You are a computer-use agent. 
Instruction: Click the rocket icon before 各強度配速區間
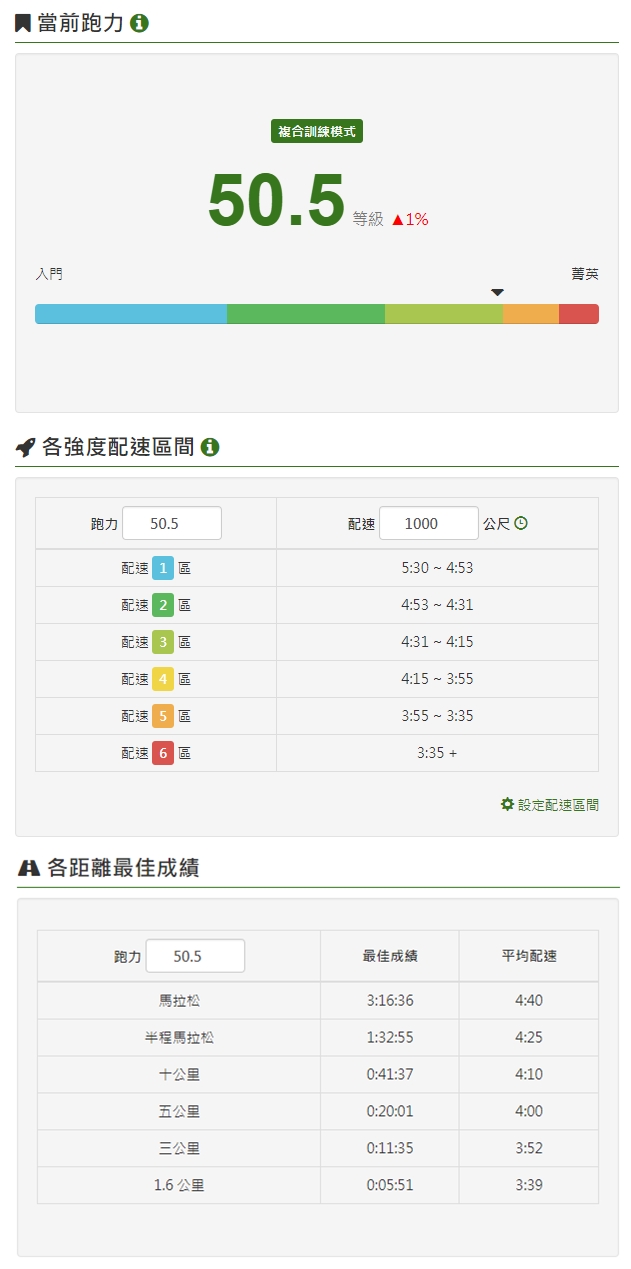click(26, 447)
